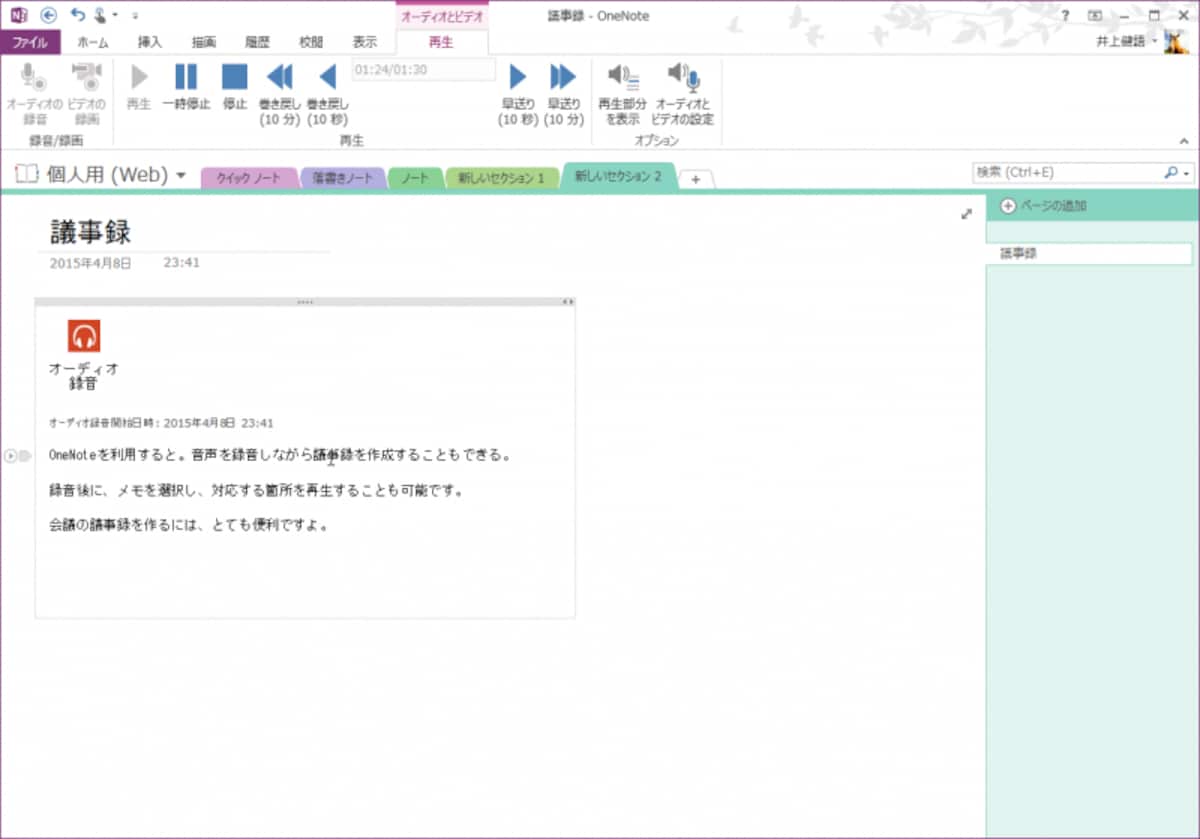Open the quick access toolbar customize dropdown

pos(135,16)
